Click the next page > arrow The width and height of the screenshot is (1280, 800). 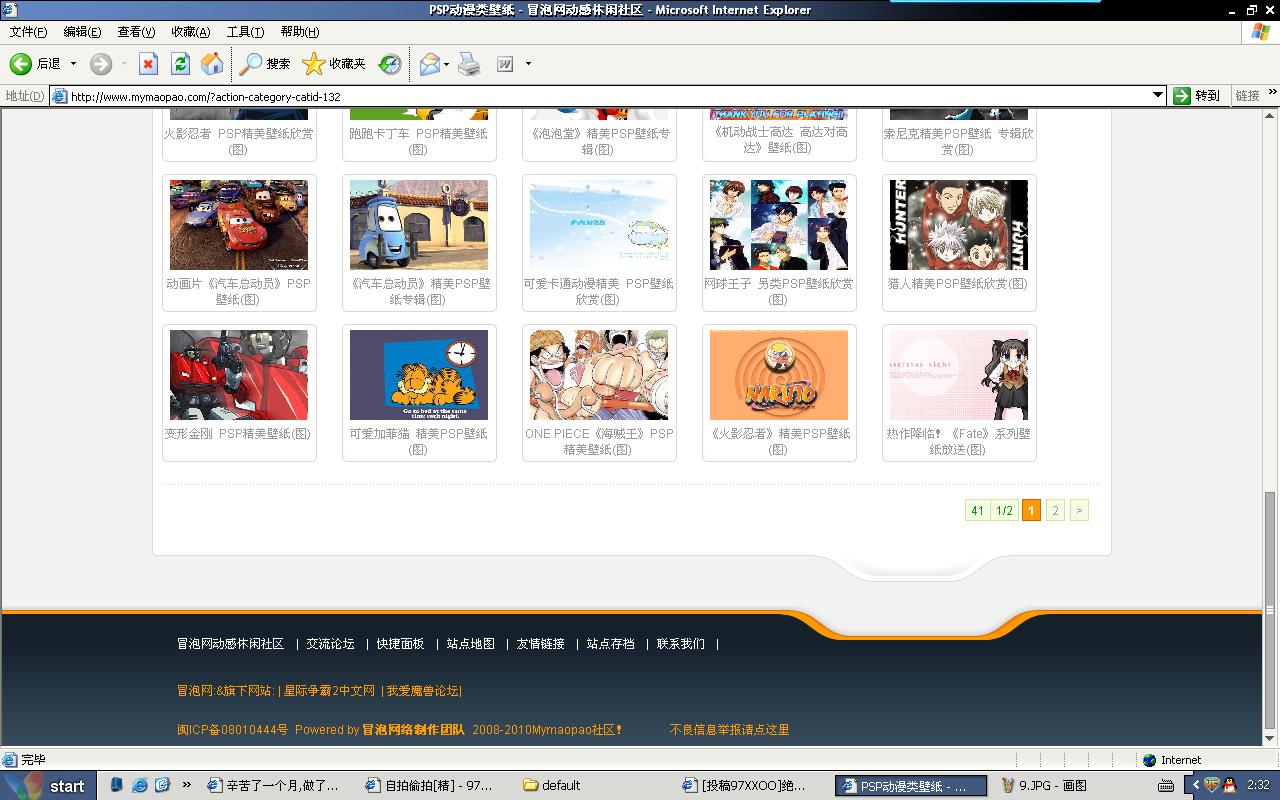point(1079,510)
